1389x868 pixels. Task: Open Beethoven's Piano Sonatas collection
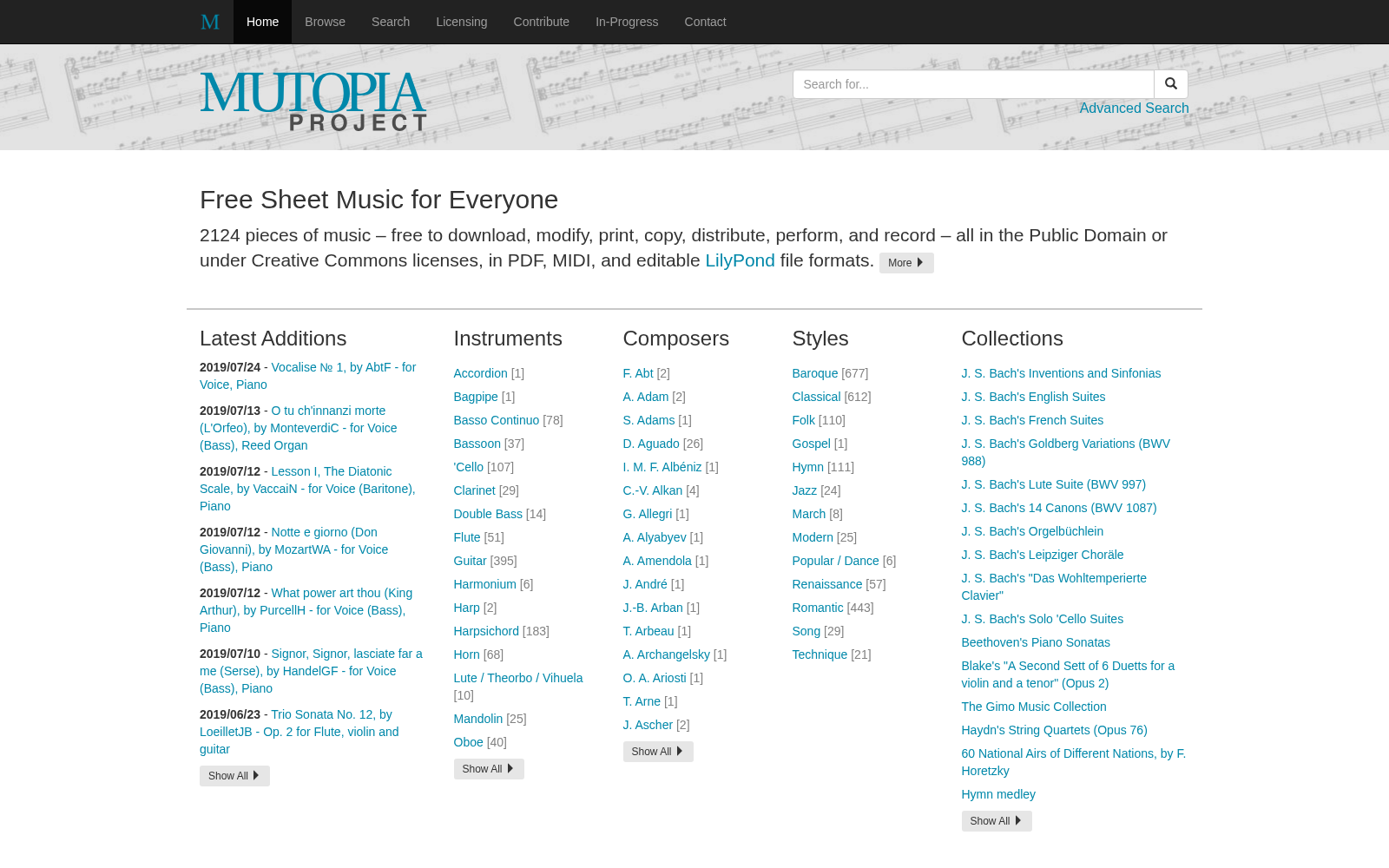(x=1036, y=642)
